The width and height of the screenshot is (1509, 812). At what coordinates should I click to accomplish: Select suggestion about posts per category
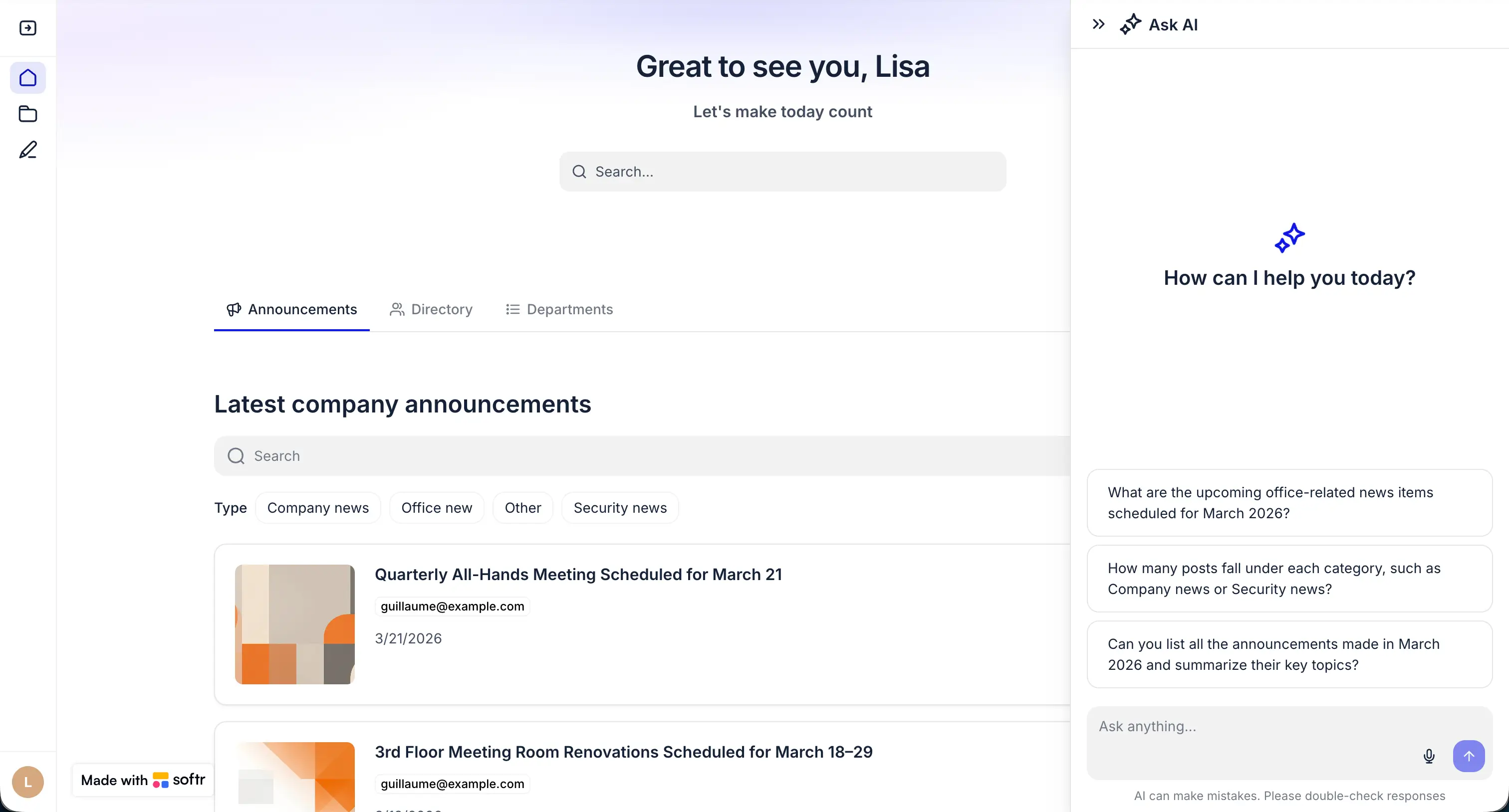(x=1289, y=579)
